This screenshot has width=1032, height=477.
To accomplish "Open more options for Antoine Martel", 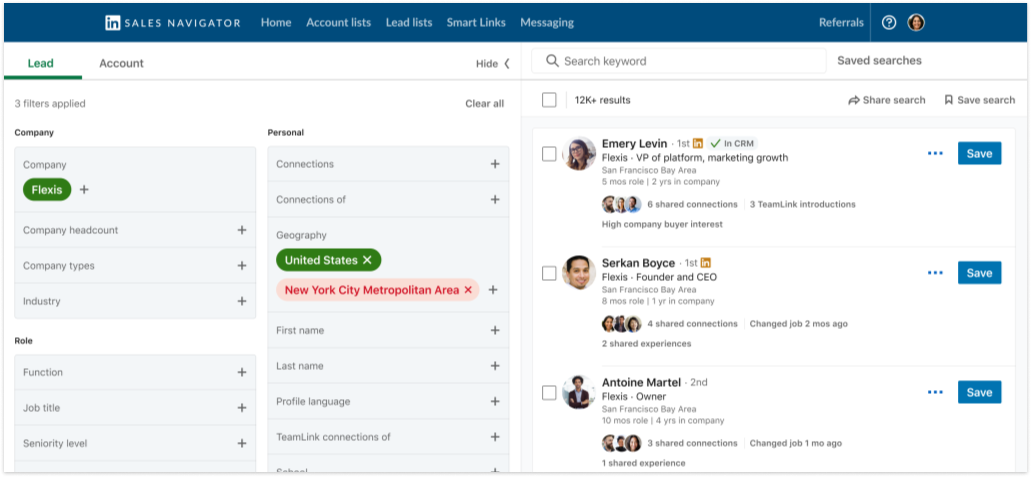I will (935, 392).
